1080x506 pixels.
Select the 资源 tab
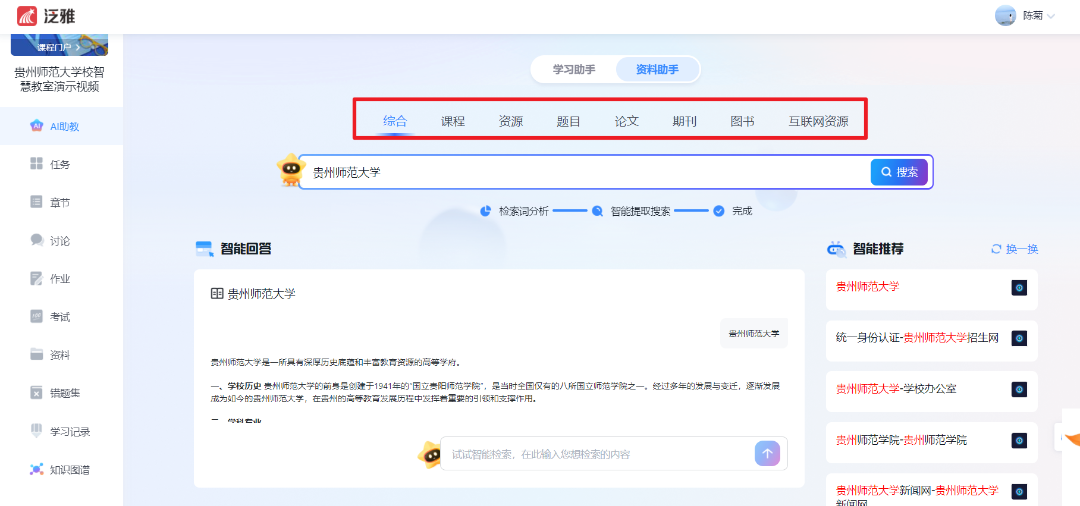[x=510, y=122]
